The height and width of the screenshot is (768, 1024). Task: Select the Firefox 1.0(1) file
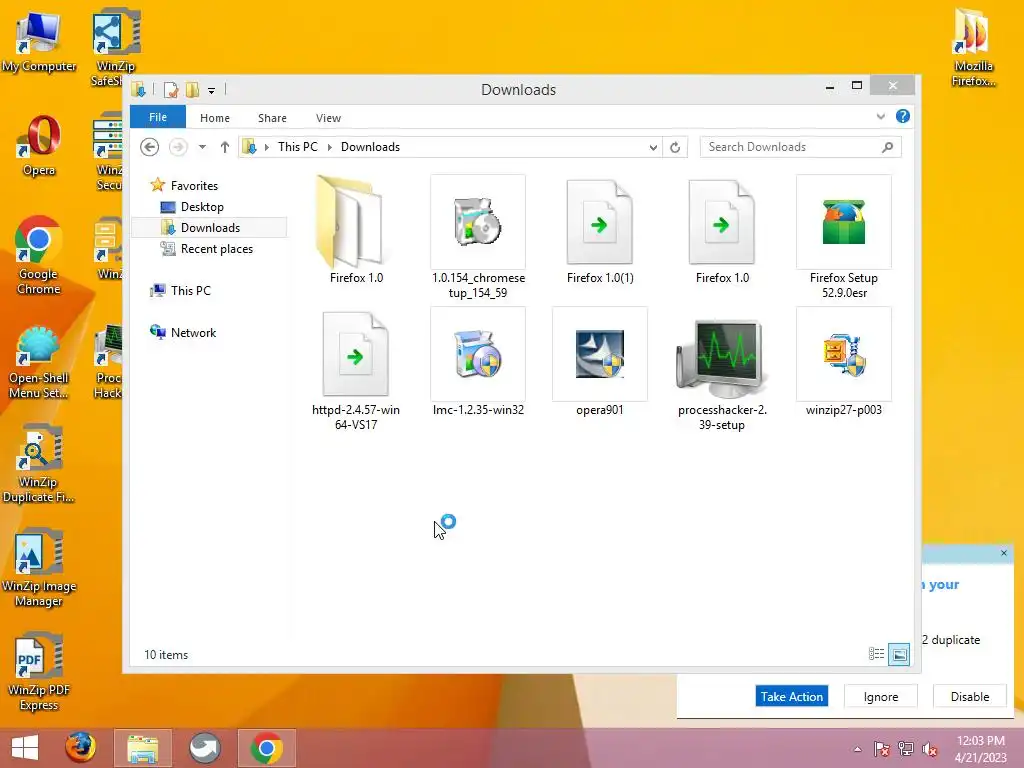point(600,230)
